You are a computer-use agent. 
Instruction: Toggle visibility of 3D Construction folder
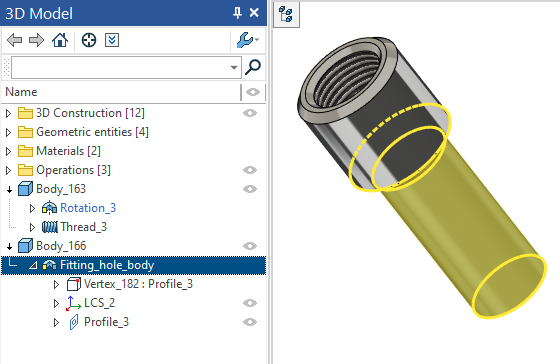[x=250, y=113]
